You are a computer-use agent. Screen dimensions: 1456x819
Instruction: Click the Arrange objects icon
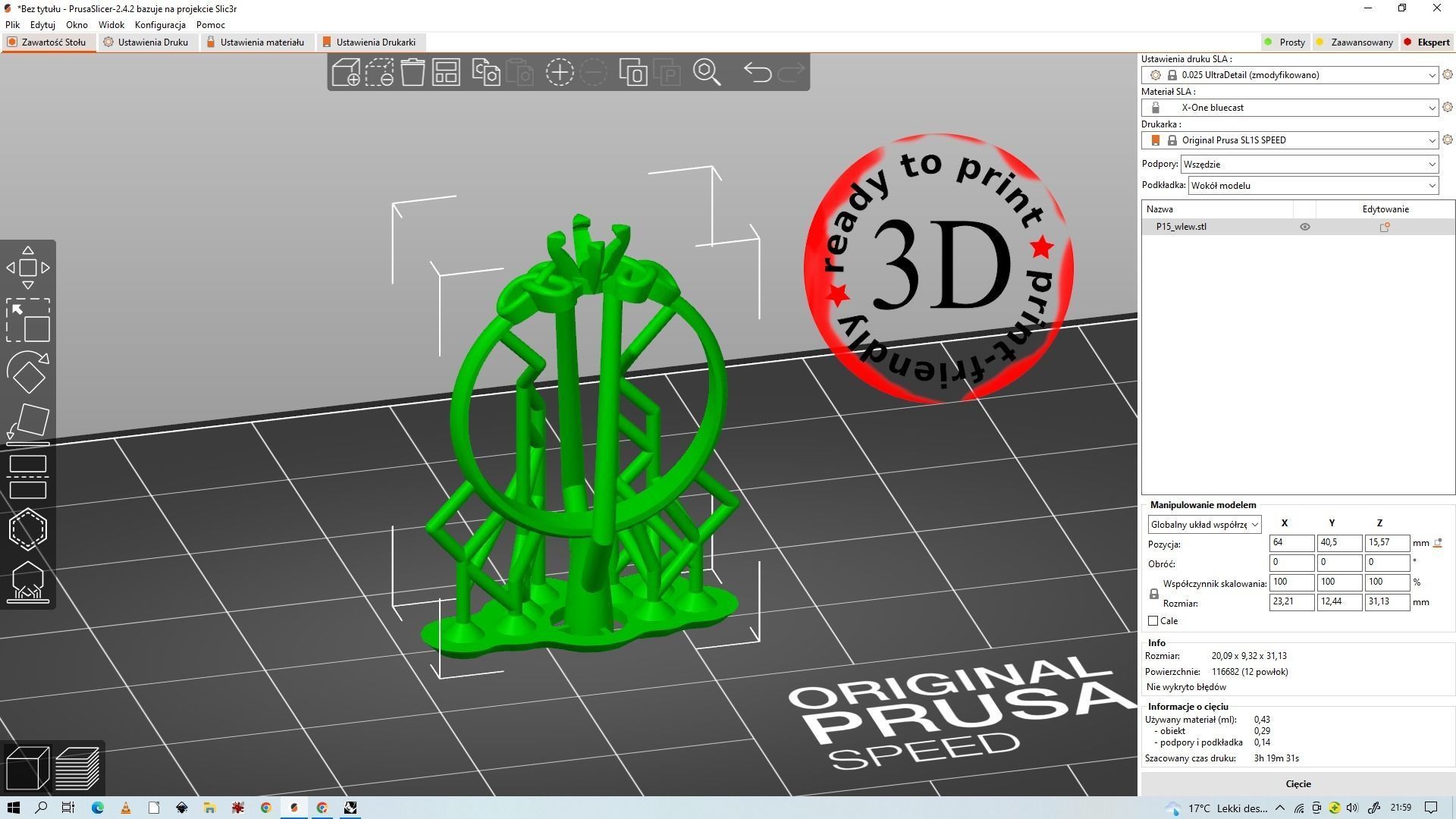click(446, 72)
